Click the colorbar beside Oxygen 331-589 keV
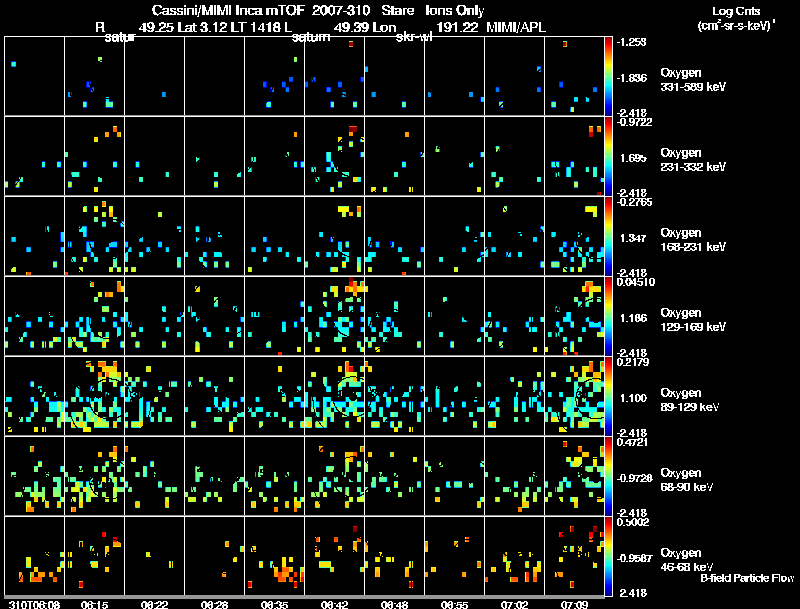Viewport: 800px width, 609px height. [x=608, y=76]
